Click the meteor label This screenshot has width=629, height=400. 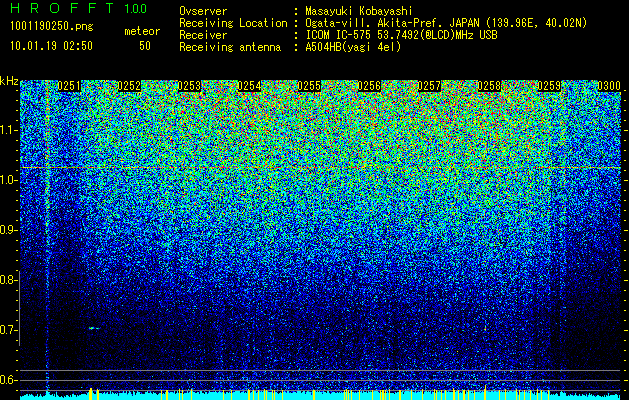142,31
